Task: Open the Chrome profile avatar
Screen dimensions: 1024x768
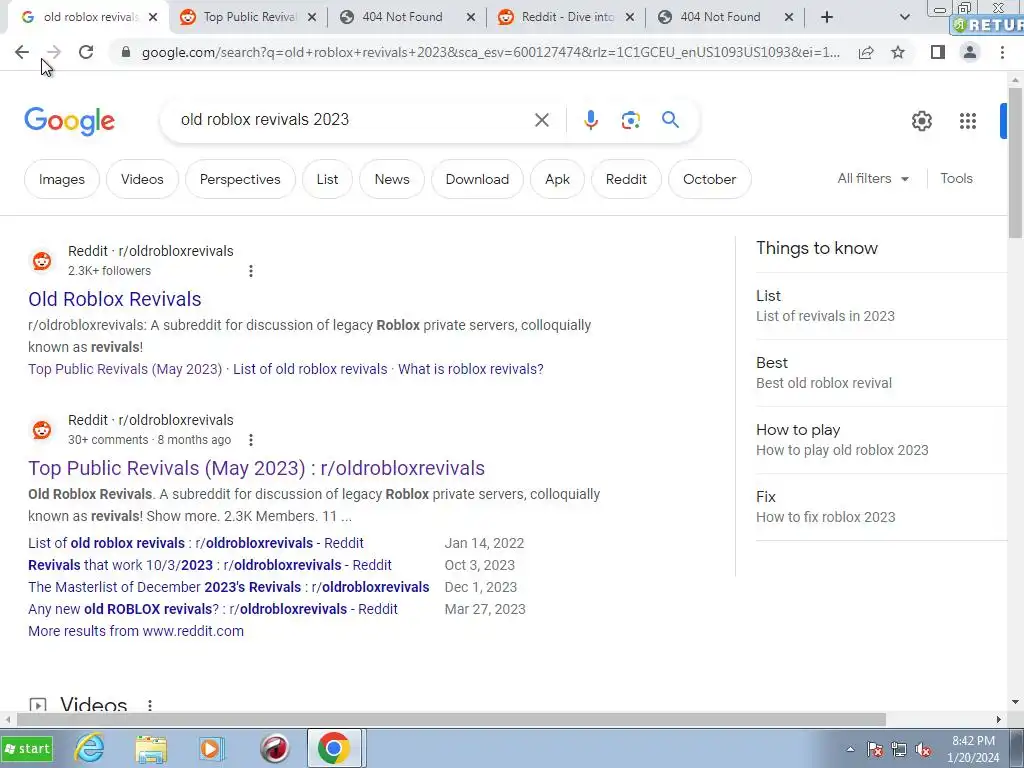Action: [x=970, y=52]
